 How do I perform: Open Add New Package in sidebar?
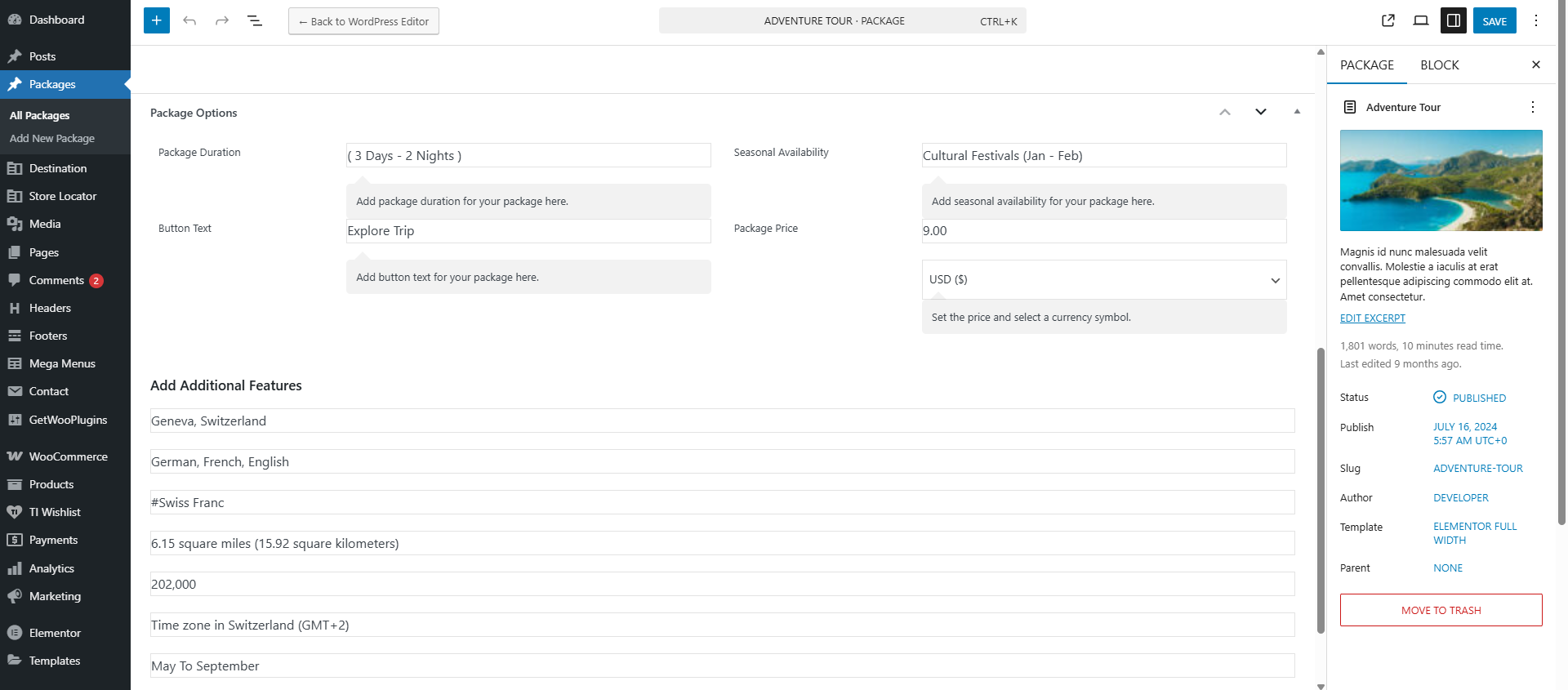click(52, 139)
